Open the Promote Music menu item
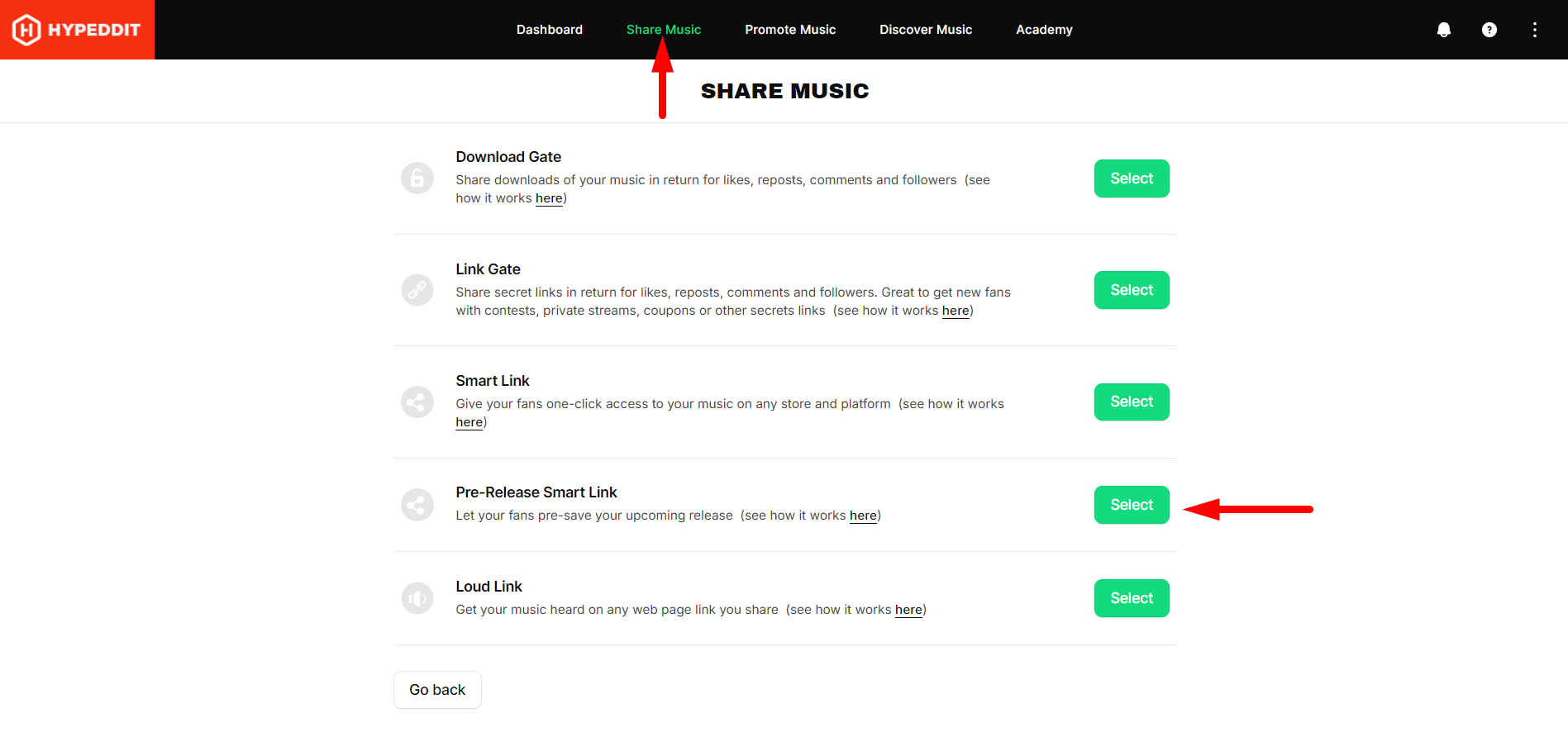Screen dimensions: 1568x737 (x=790, y=30)
